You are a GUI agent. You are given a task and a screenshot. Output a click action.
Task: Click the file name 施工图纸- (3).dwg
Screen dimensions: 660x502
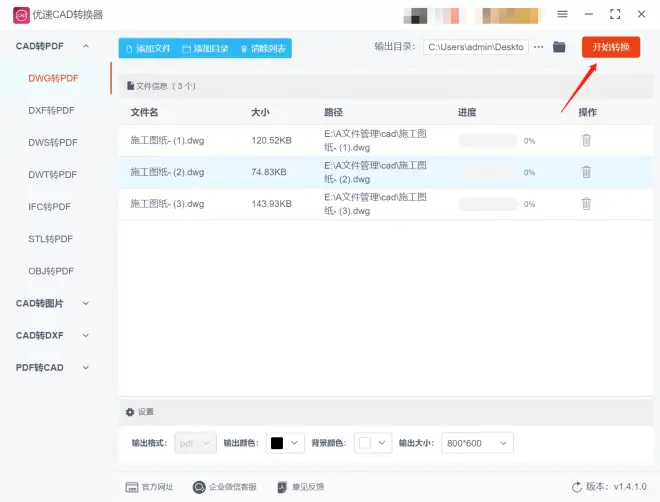(168, 204)
